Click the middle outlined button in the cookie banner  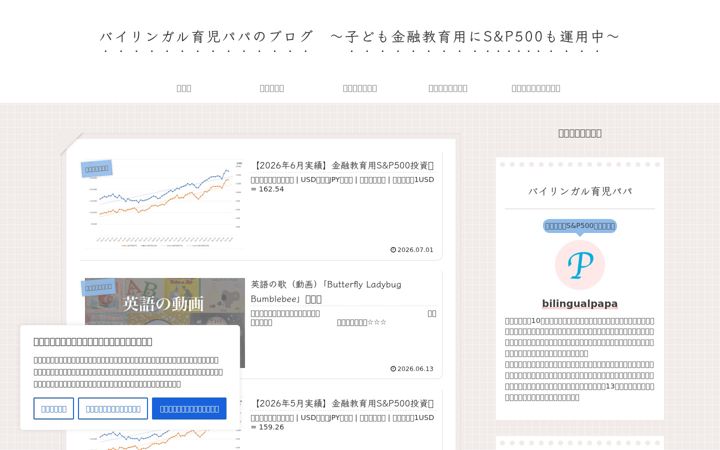[113, 409]
